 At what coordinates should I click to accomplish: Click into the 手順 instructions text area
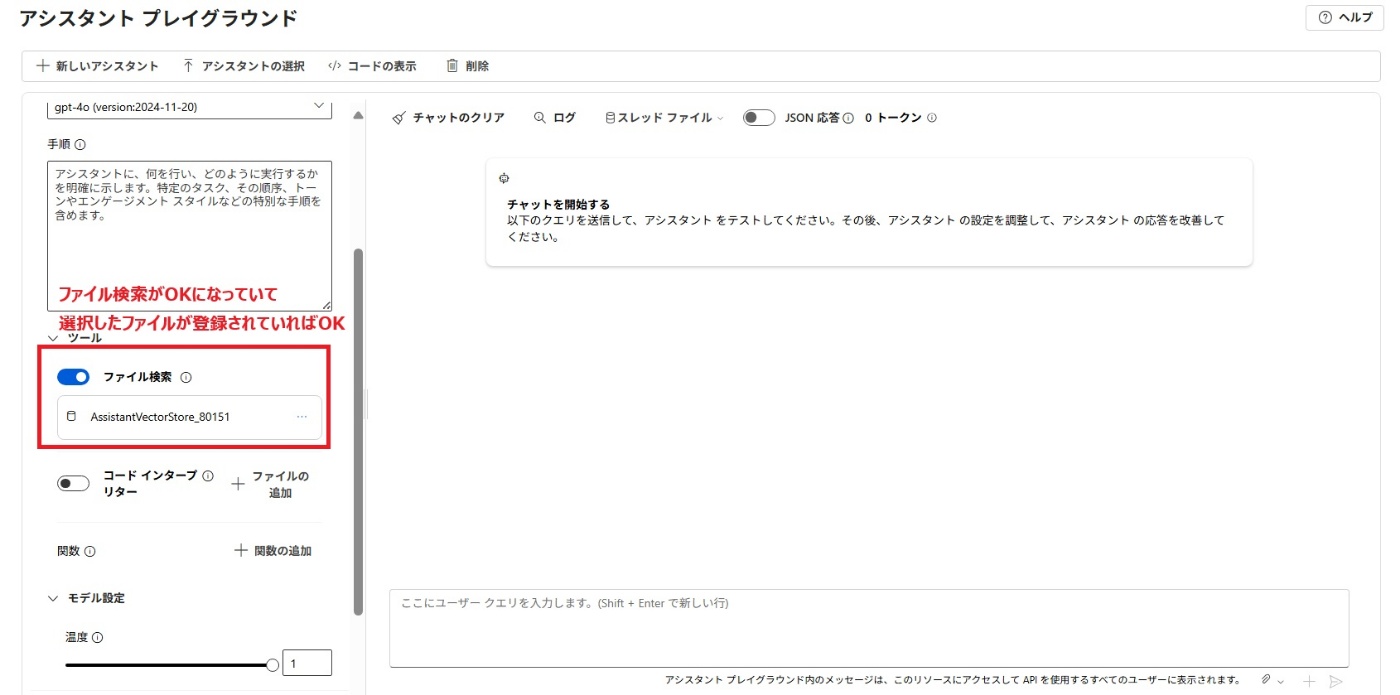pos(190,235)
